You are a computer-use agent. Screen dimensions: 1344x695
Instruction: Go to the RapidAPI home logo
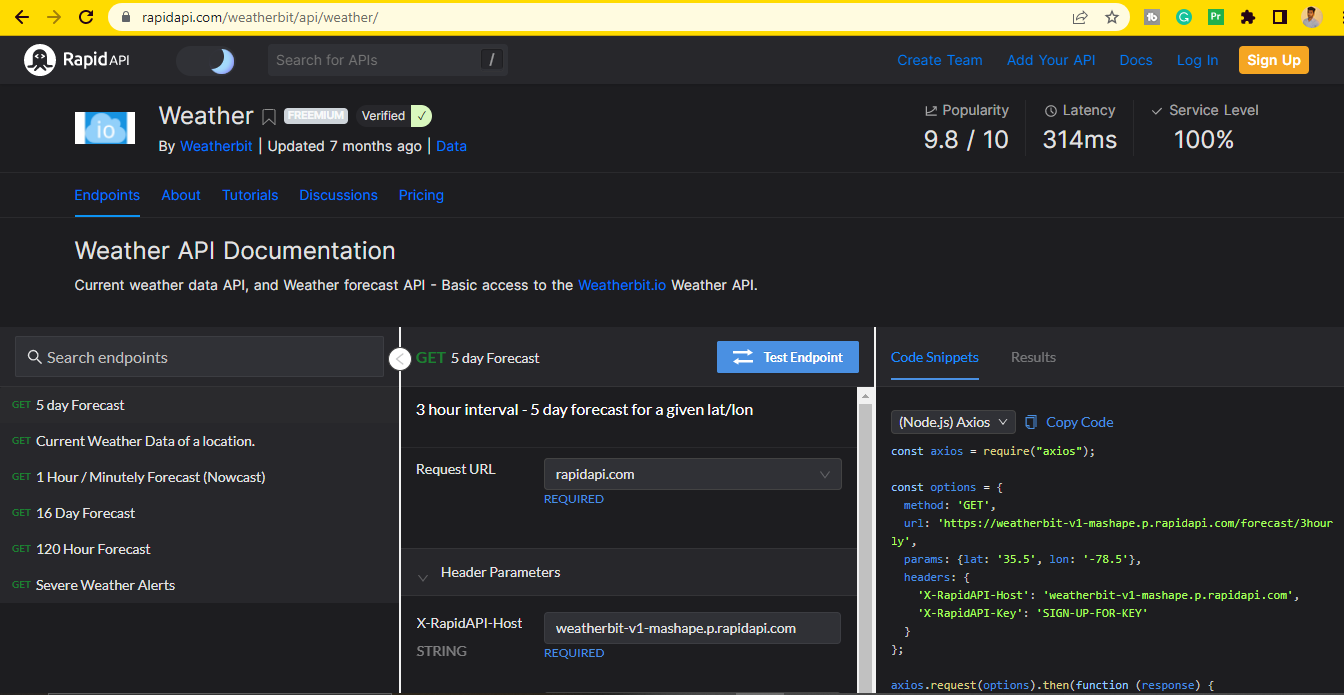pos(77,60)
